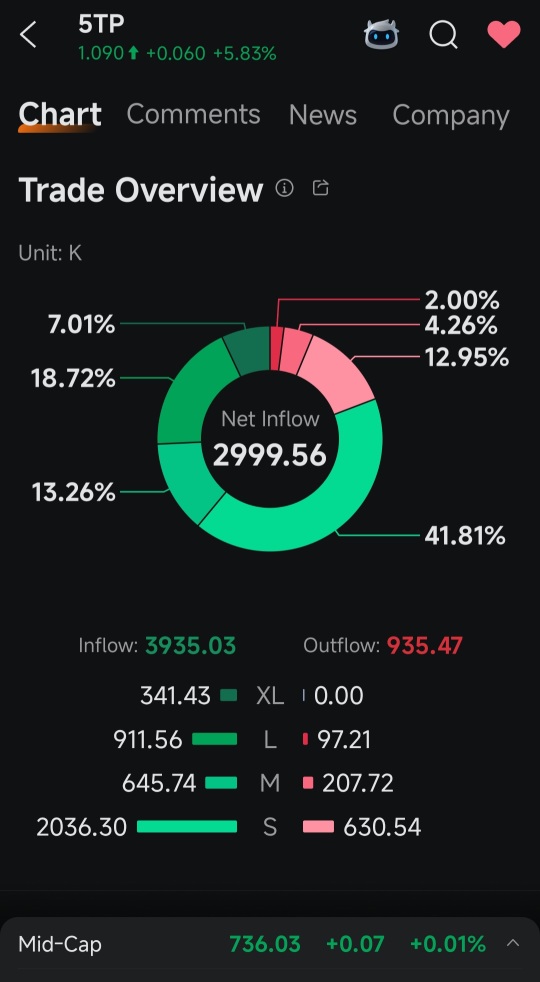Image resolution: width=540 pixels, height=982 pixels.
Task: Tap the S inflow bar 2036.30
Action: 187,827
